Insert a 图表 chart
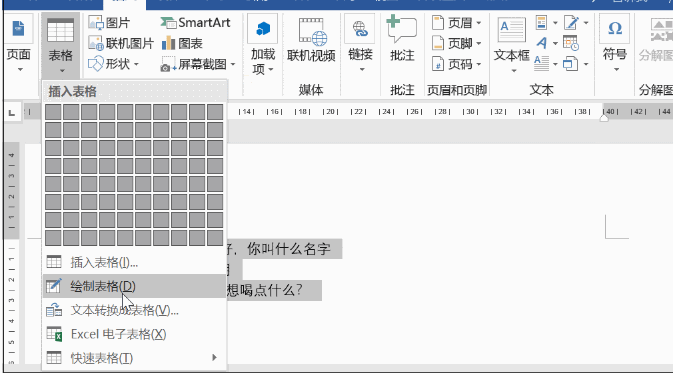The height and width of the screenshot is (373, 673). tap(168, 43)
